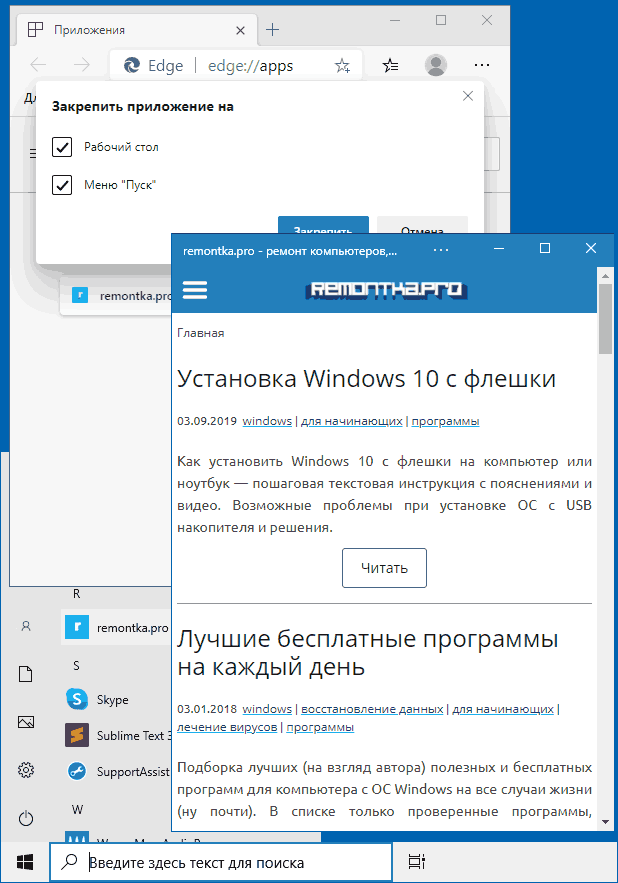Click remontka.pro app entry in Edge apps
618x883 pixels.
pos(116,296)
